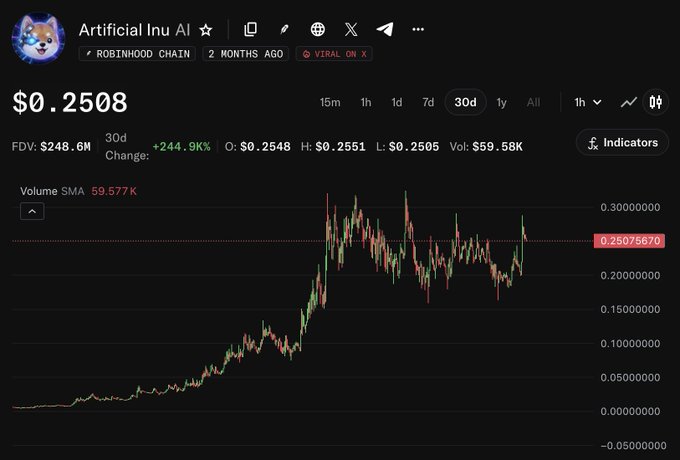Viewport: 680px width, 460px height.
Task: Open the X (Twitter) profile icon
Action: point(351,29)
